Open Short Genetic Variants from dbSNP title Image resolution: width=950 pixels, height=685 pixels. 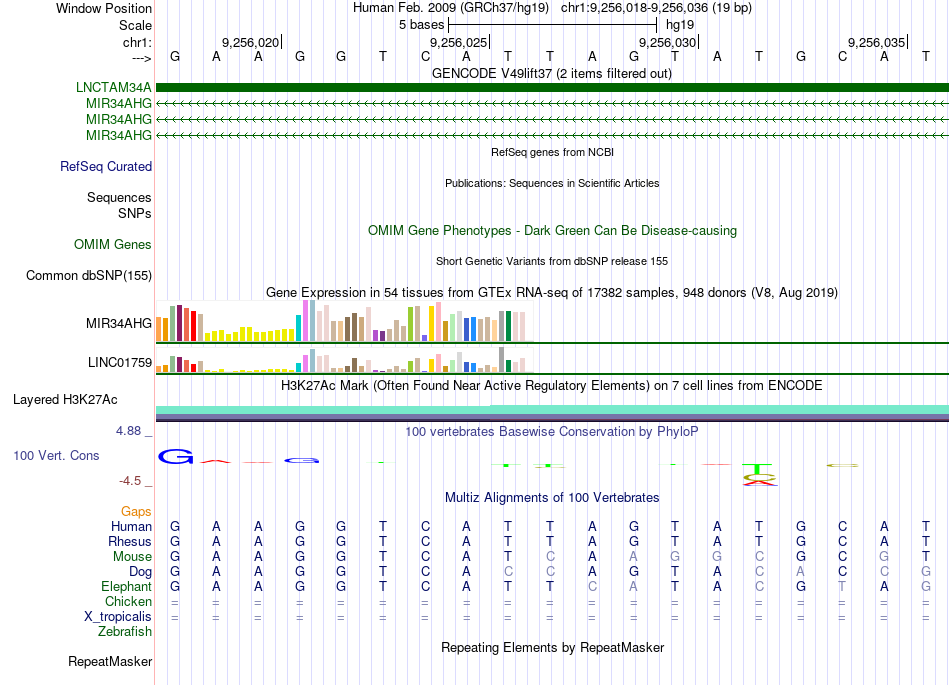click(x=552, y=261)
